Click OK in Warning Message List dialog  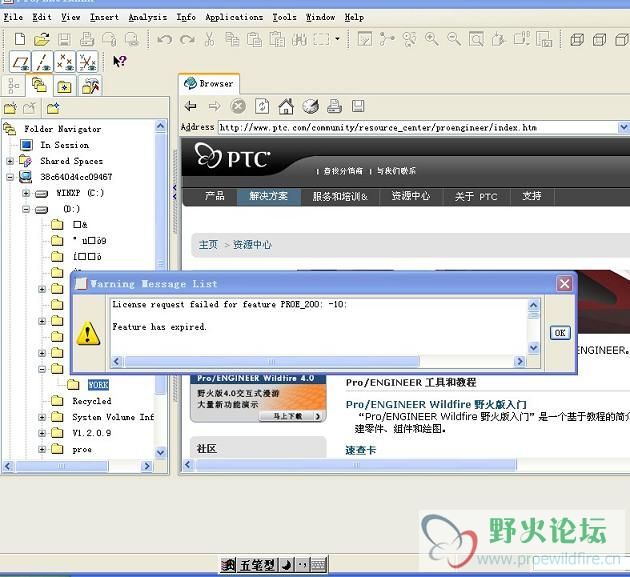pos(560,333)
